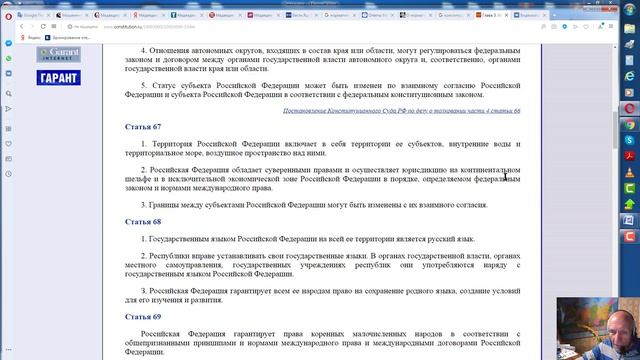
Task: Add page to bookmarks heart icon in address bar
Action: point(586,27)
